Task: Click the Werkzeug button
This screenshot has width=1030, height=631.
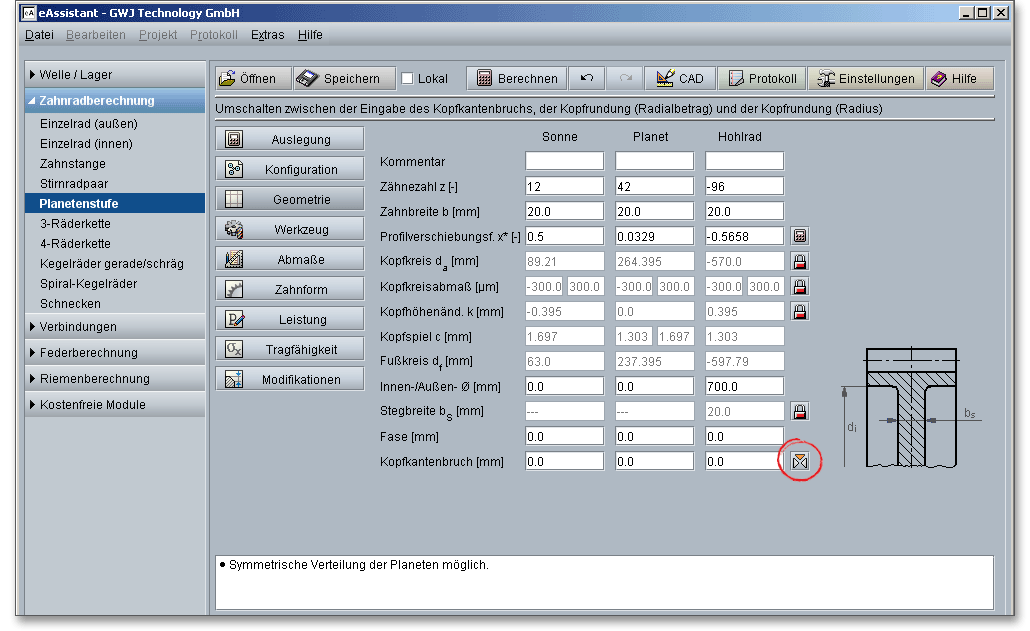Action: [x=290, y=230]
